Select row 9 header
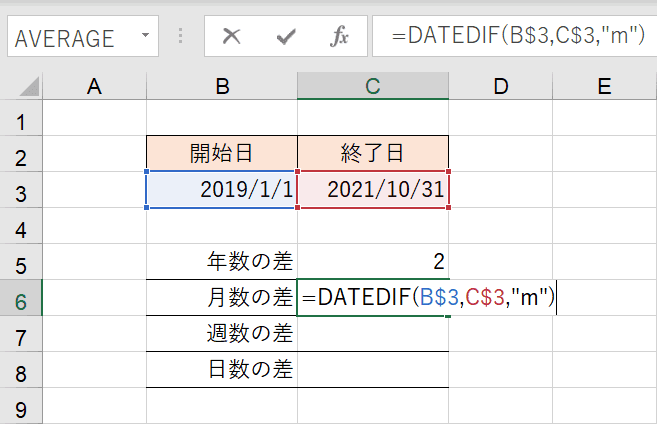 (21, 406)
